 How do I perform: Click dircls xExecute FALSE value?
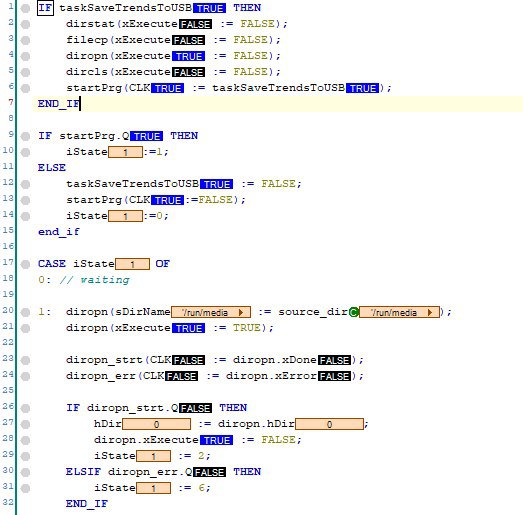coord(188,72)
